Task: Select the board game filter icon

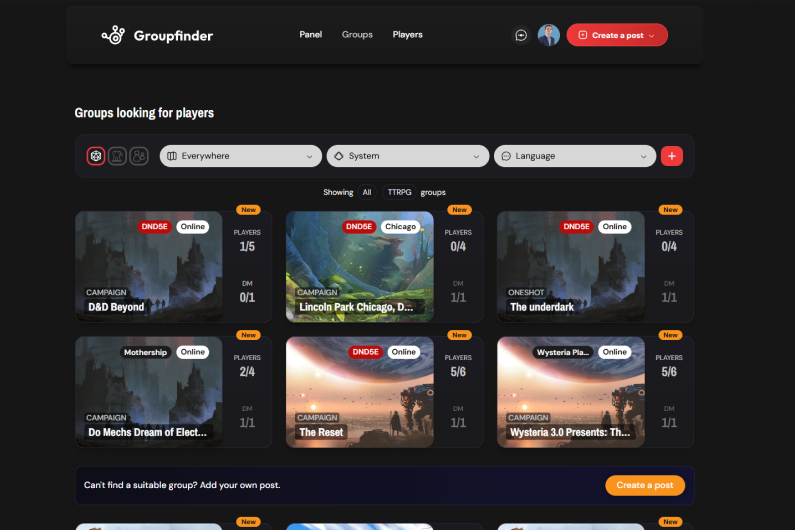Action: tap(117, 156)
